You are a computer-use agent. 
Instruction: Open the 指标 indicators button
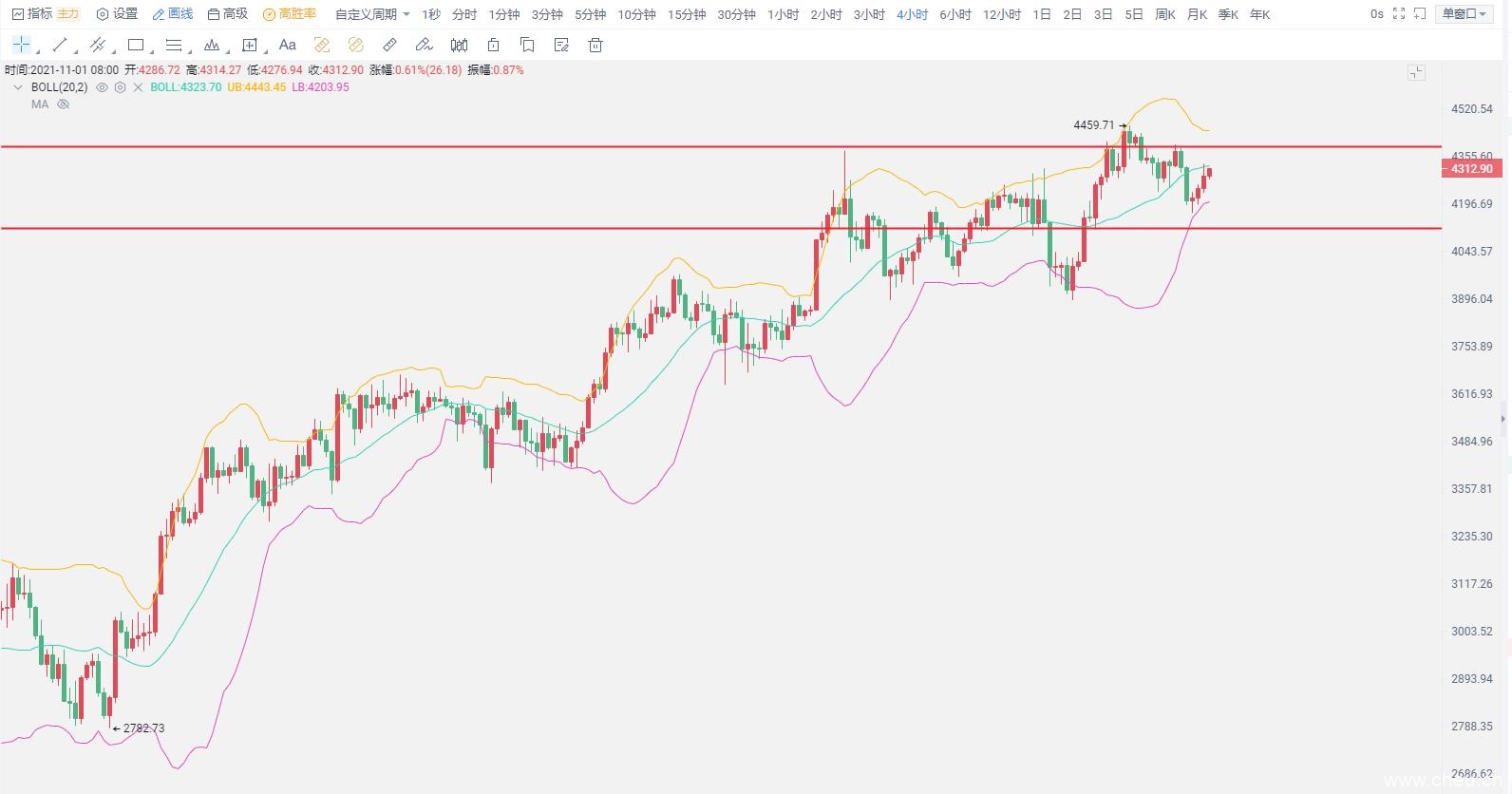pyautogui.click(x=32, y=14)
